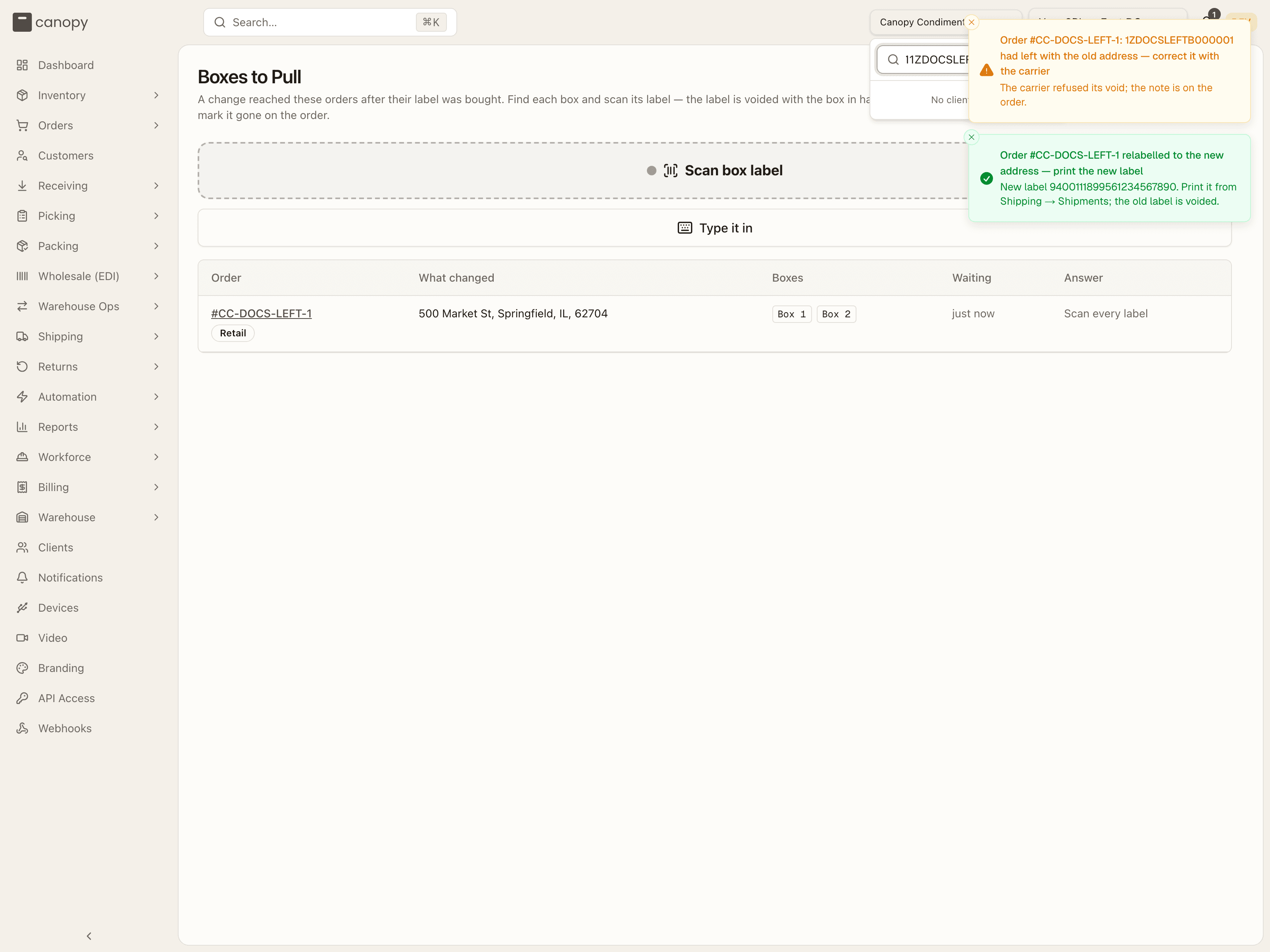Collapse the sidebar with the arrow icon
This screenshot has width=1270, height=952.
(x=89, y=936)
